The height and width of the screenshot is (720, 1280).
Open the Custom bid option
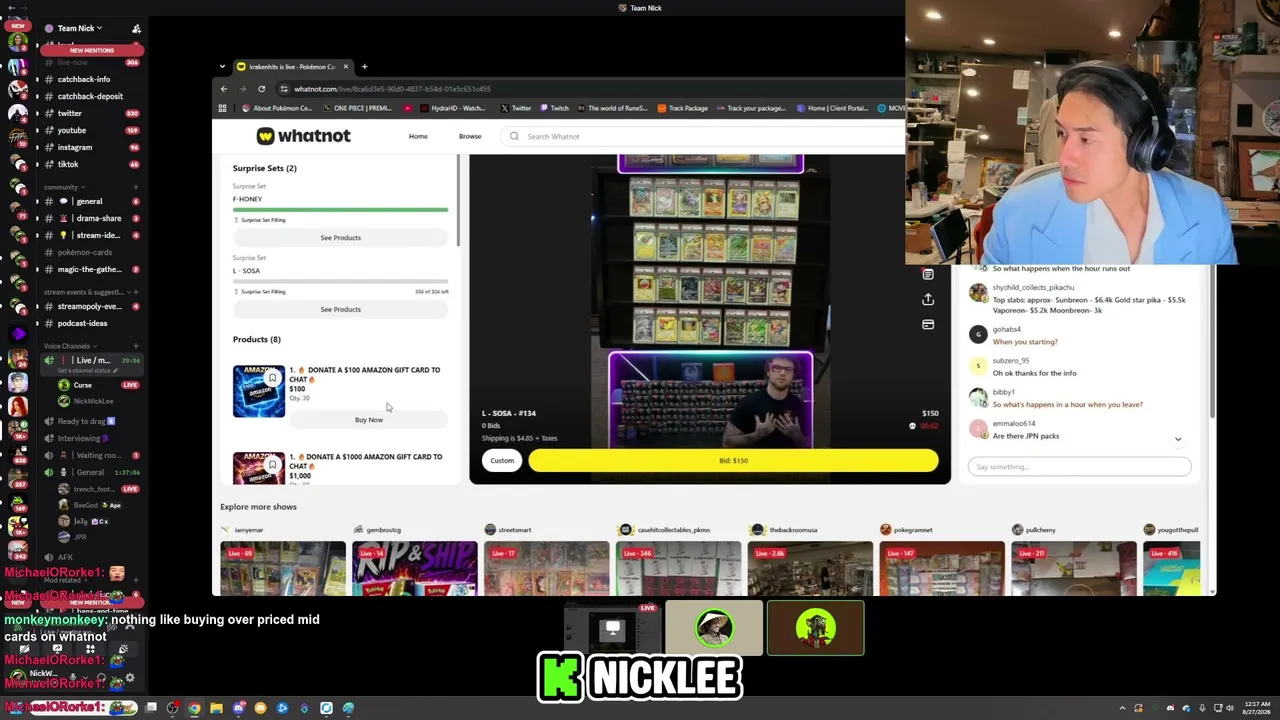click(x=502, y=461)
